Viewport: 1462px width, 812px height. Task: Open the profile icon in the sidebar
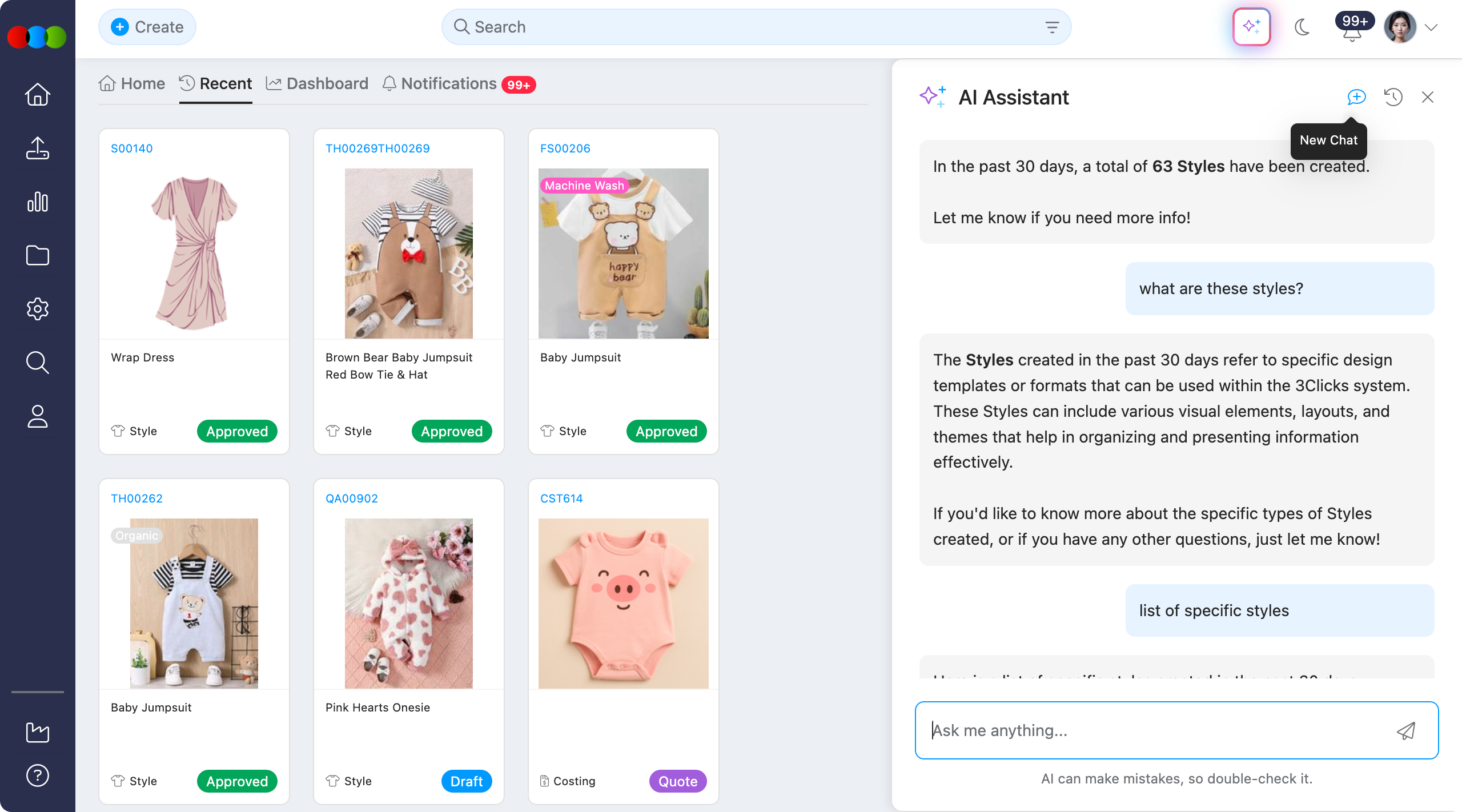coord(37,416)
